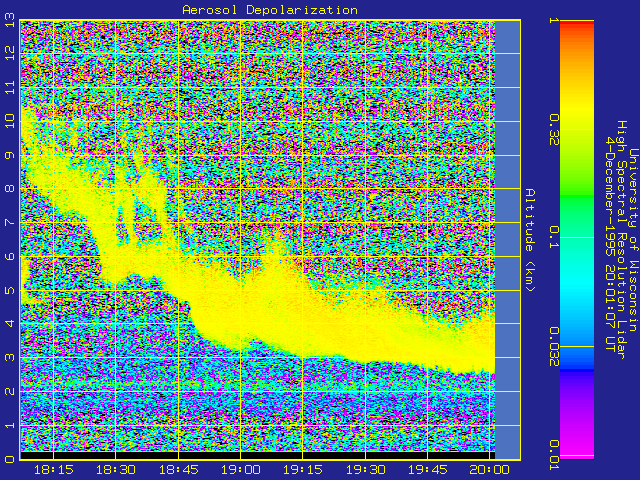Click the altitude label 1
The image size is (640, 480).
[x=10, y=425]
